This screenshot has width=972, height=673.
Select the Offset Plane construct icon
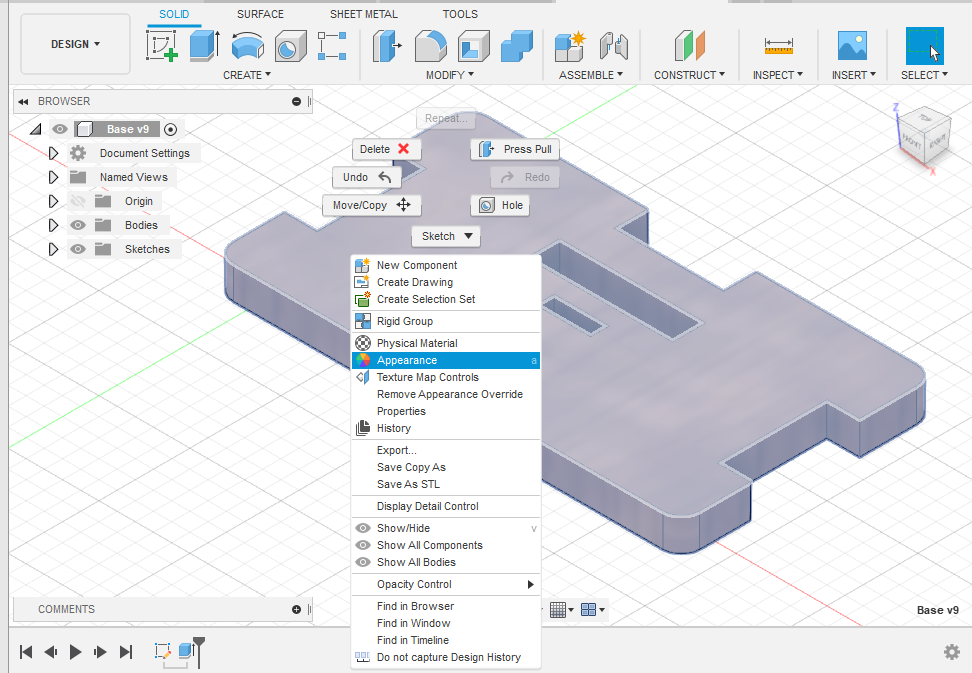click(x=689, y=46)
